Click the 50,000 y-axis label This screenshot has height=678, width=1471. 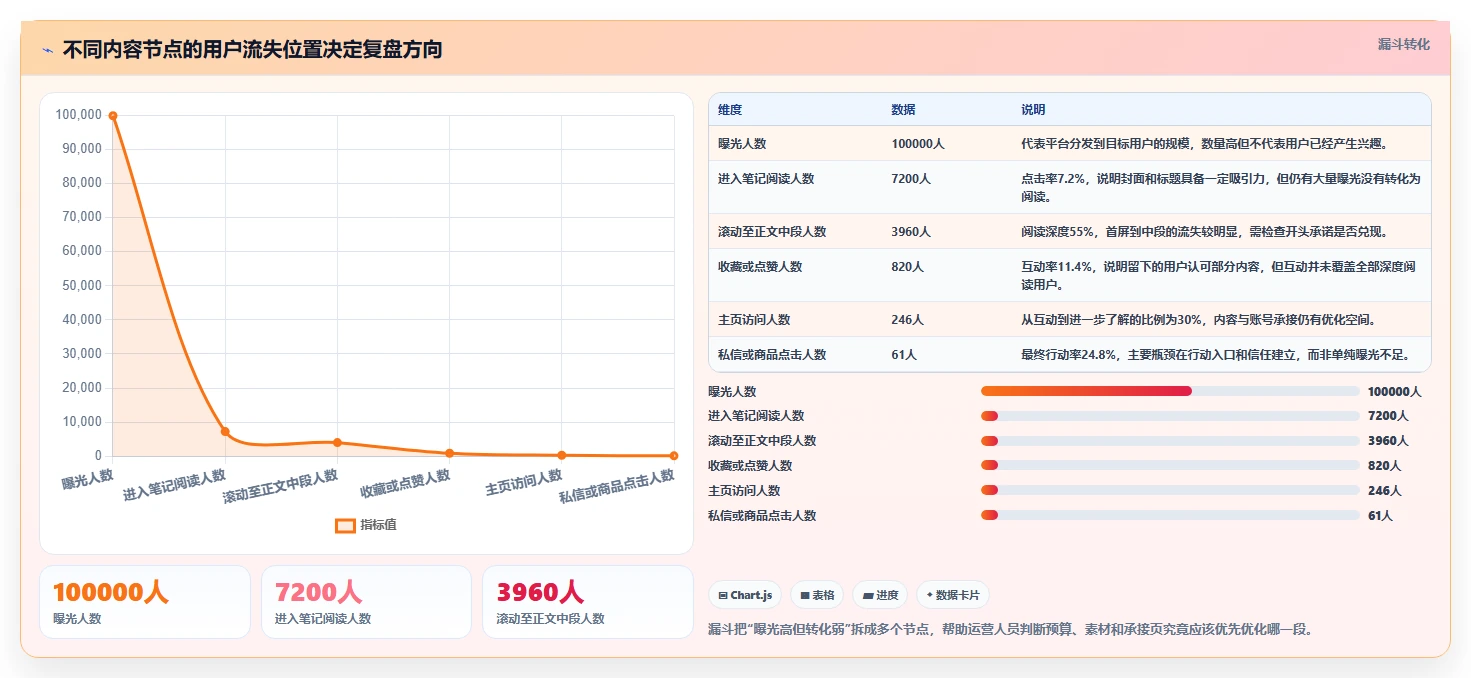click(x=81, y=285)
